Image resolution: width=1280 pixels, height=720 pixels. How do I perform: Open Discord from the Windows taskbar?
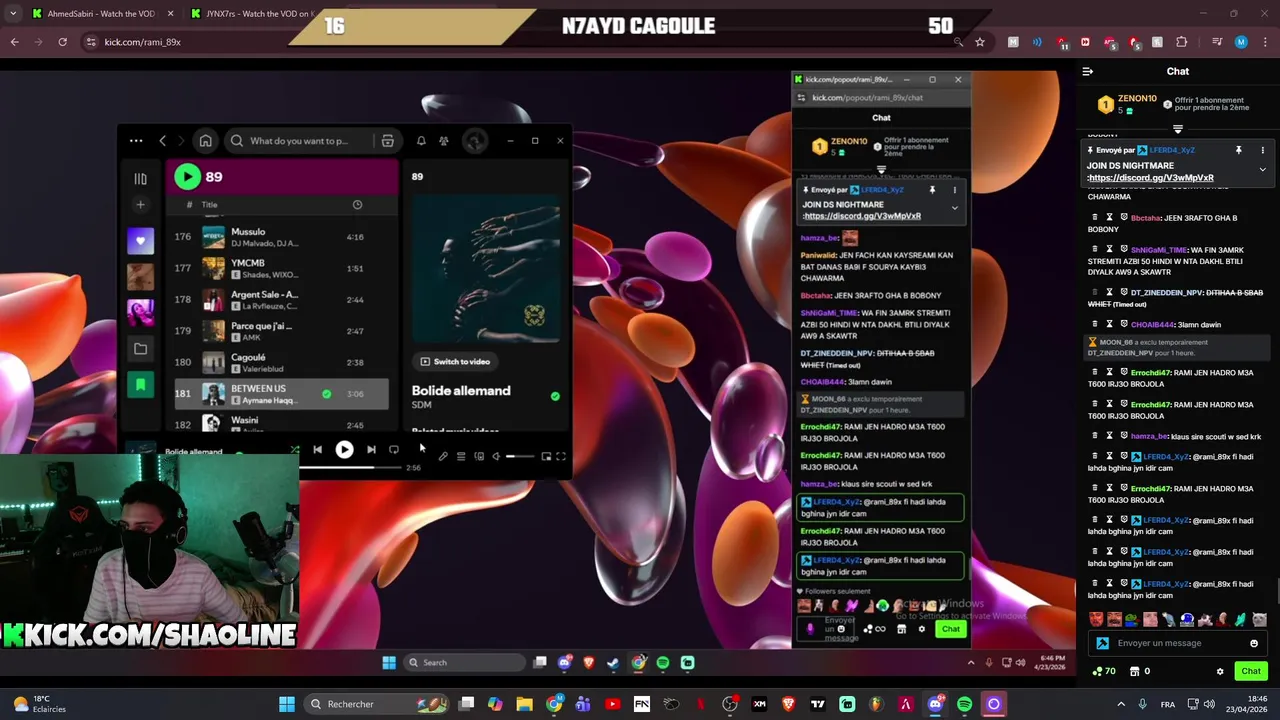(935, 704)
